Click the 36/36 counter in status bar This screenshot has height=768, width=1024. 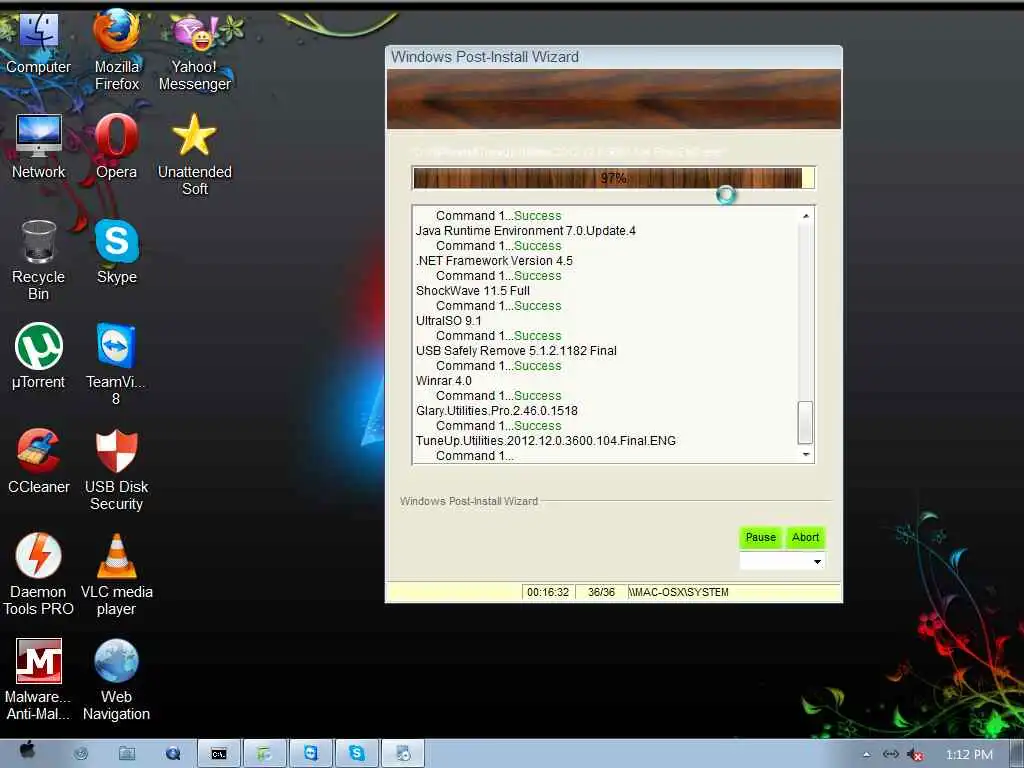pos(601,592)
